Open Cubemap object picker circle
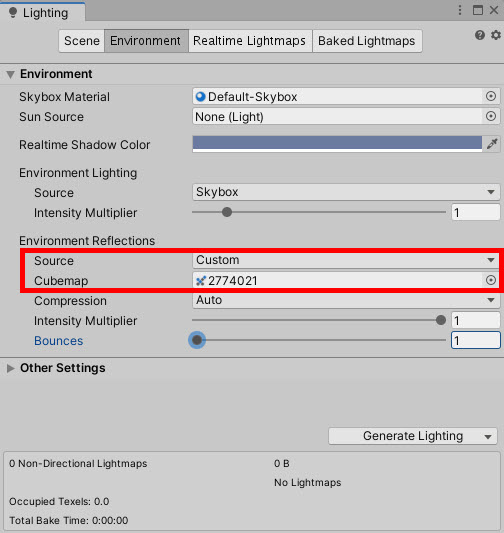 coord(491,280)
